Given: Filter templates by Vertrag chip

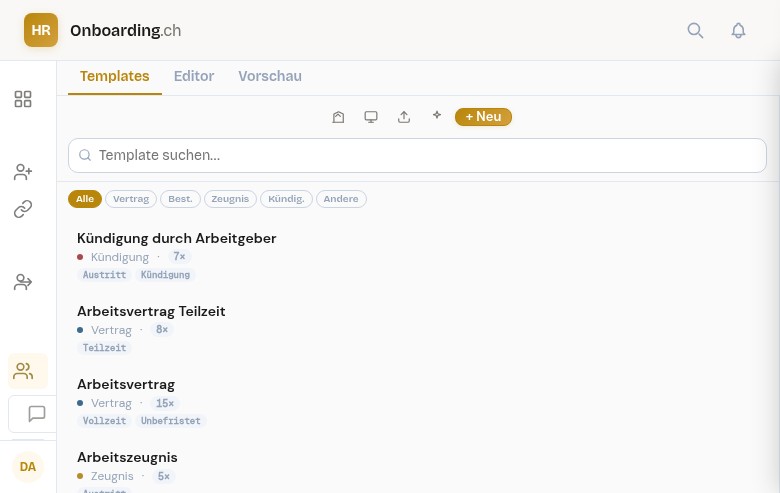Looking at the screenshot, I should pyautogui.click(x=131, y=199).
